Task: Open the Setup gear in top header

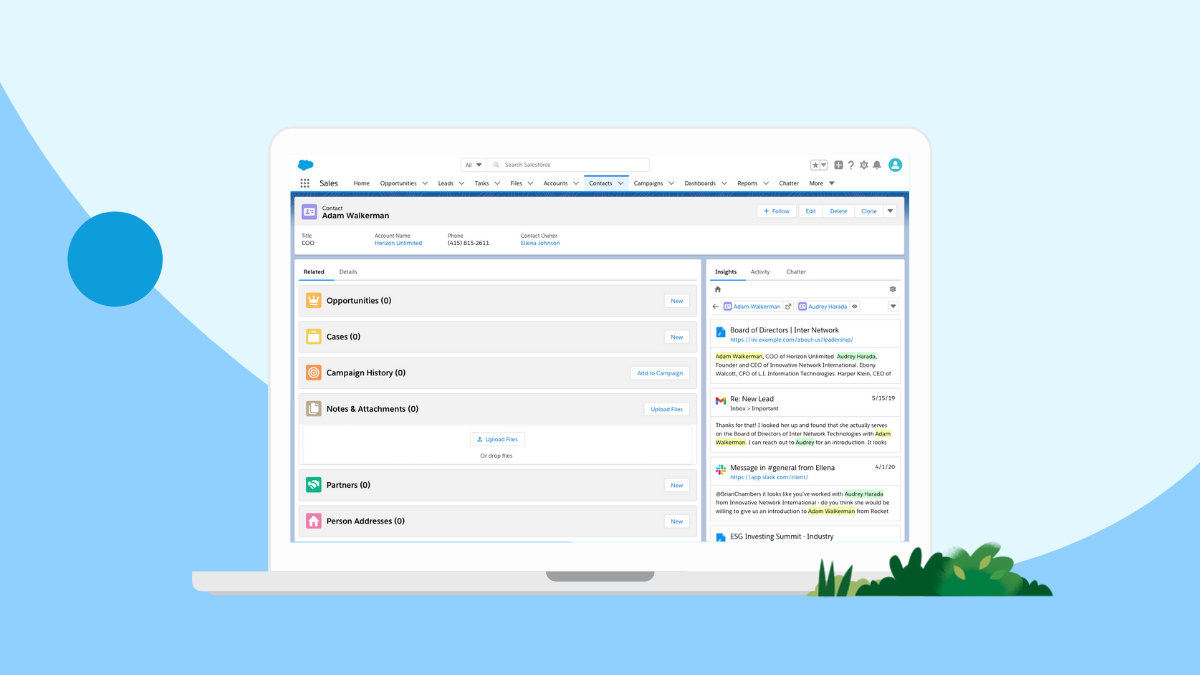Action: click(864, 165)
